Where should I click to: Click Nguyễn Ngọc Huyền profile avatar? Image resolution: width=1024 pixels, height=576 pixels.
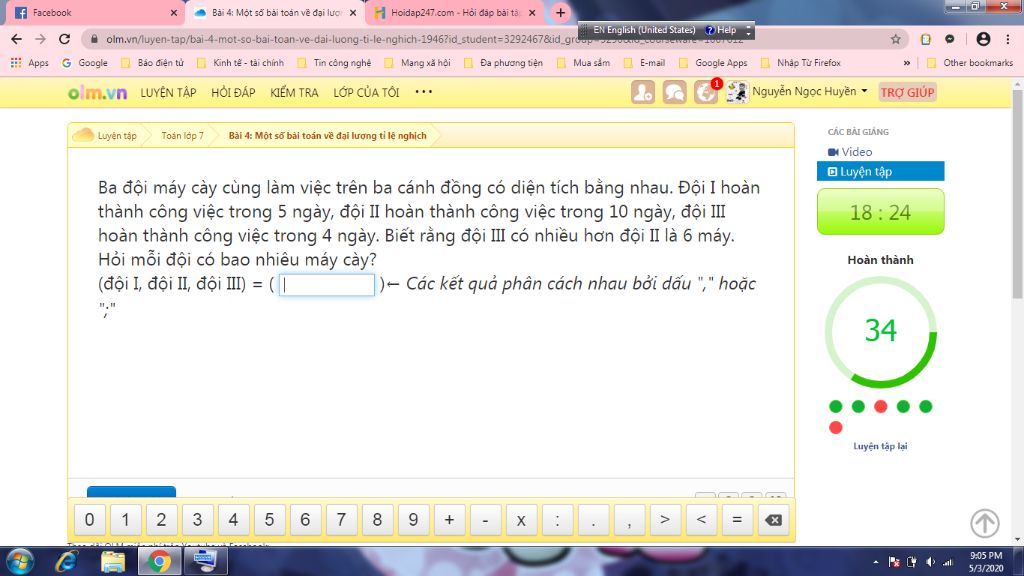coord(737,92)
